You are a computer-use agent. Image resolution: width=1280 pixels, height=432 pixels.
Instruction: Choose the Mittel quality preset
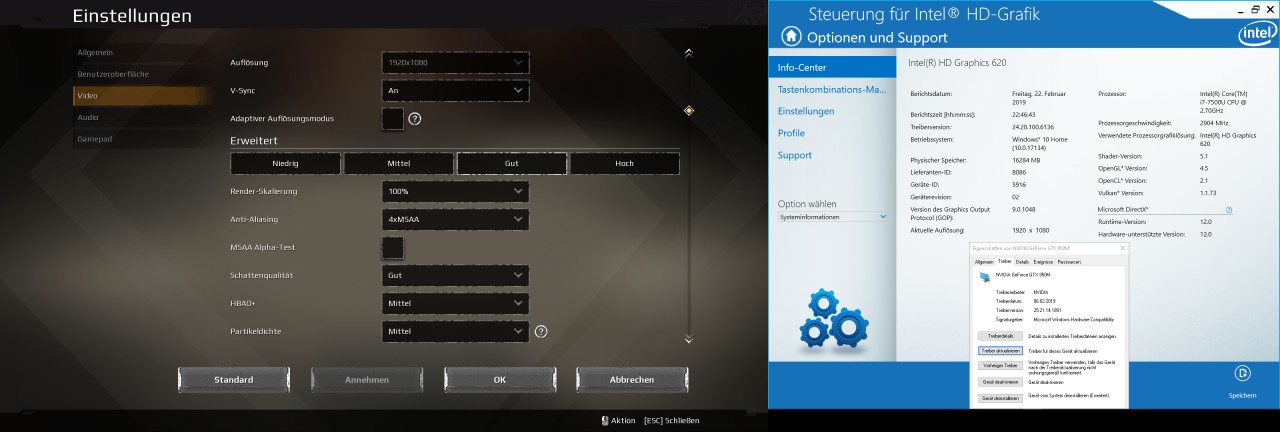(x=398, y=163)
